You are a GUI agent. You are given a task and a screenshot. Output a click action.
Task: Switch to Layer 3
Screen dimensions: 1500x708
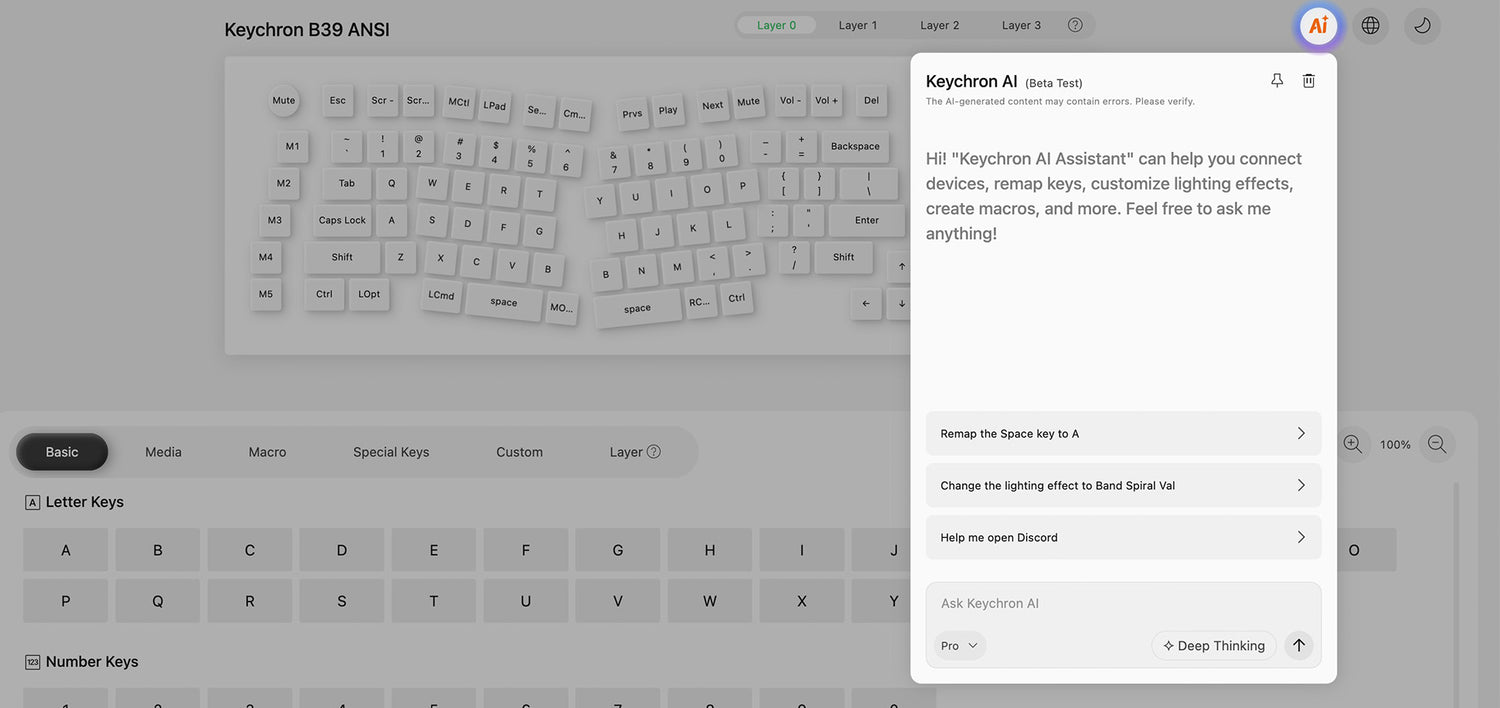pos(1021,25)
